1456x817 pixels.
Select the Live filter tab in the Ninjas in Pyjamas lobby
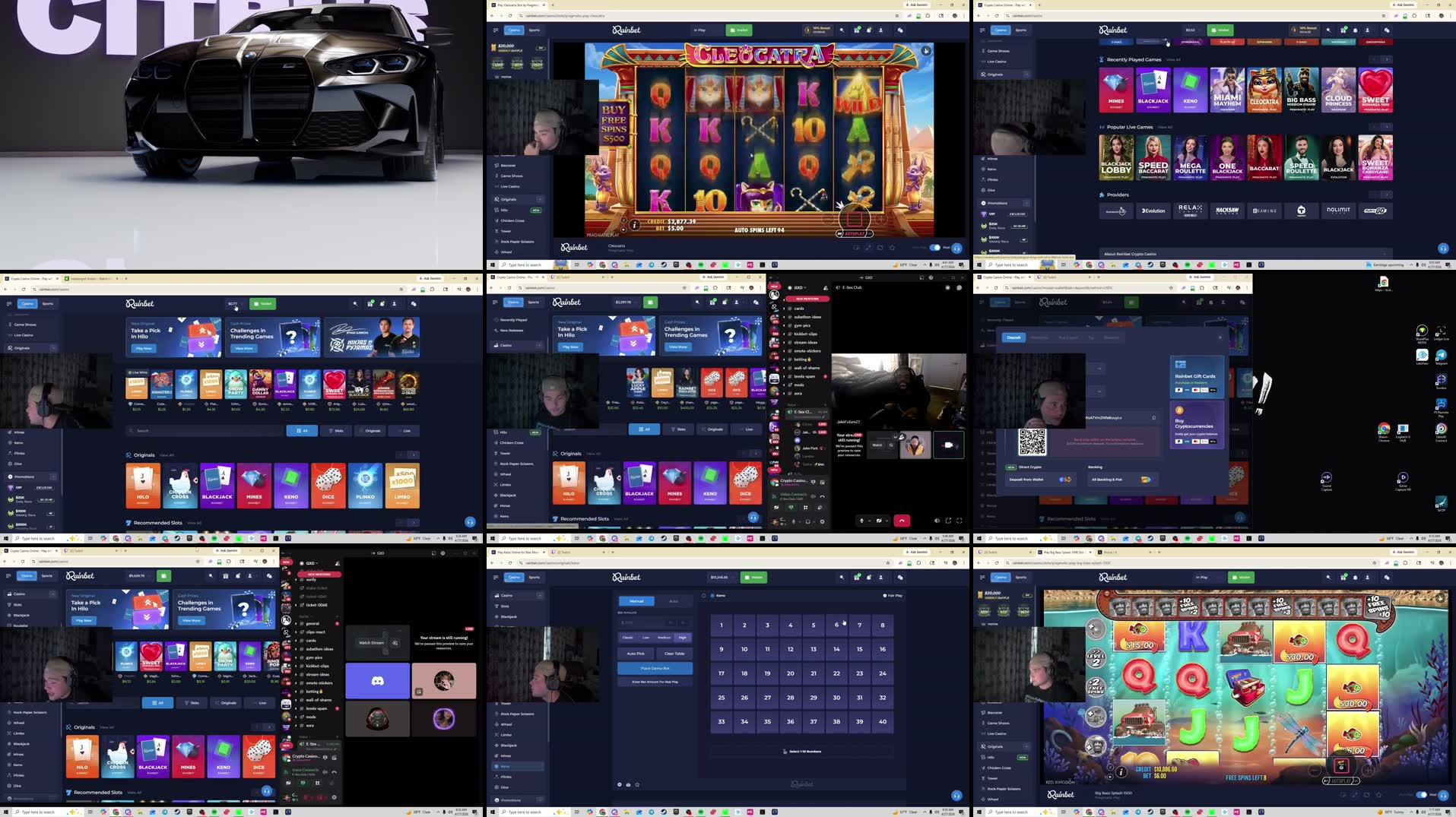404,430
